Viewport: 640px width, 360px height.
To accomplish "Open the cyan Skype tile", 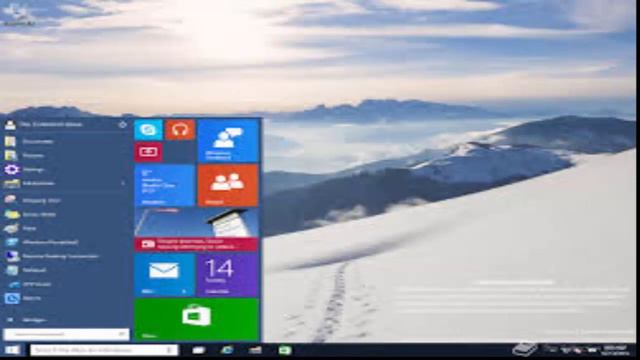I will (x=148, y=130).
